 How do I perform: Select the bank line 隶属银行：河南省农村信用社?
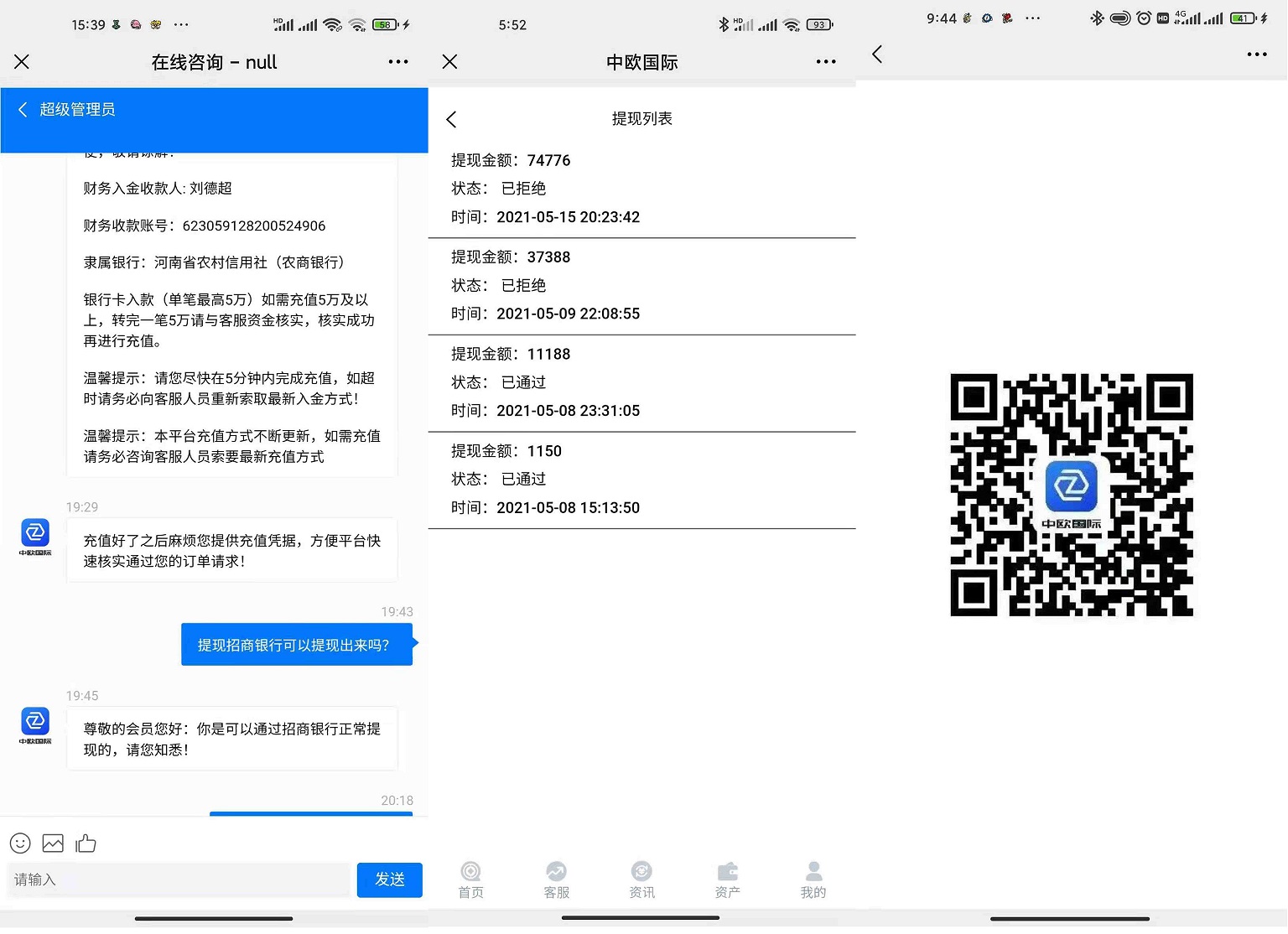coord(214,262)
